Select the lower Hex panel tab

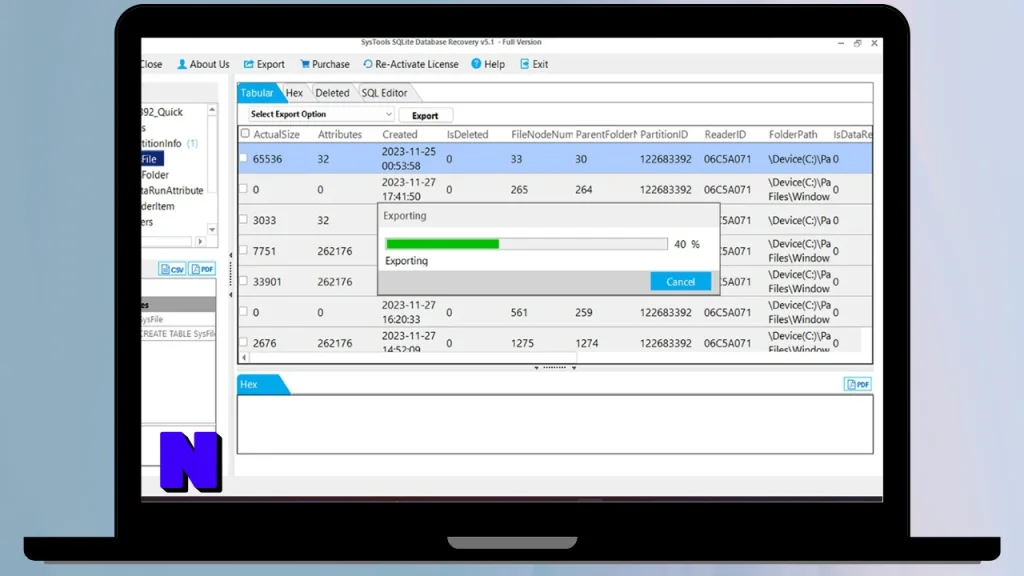(258, 384)
